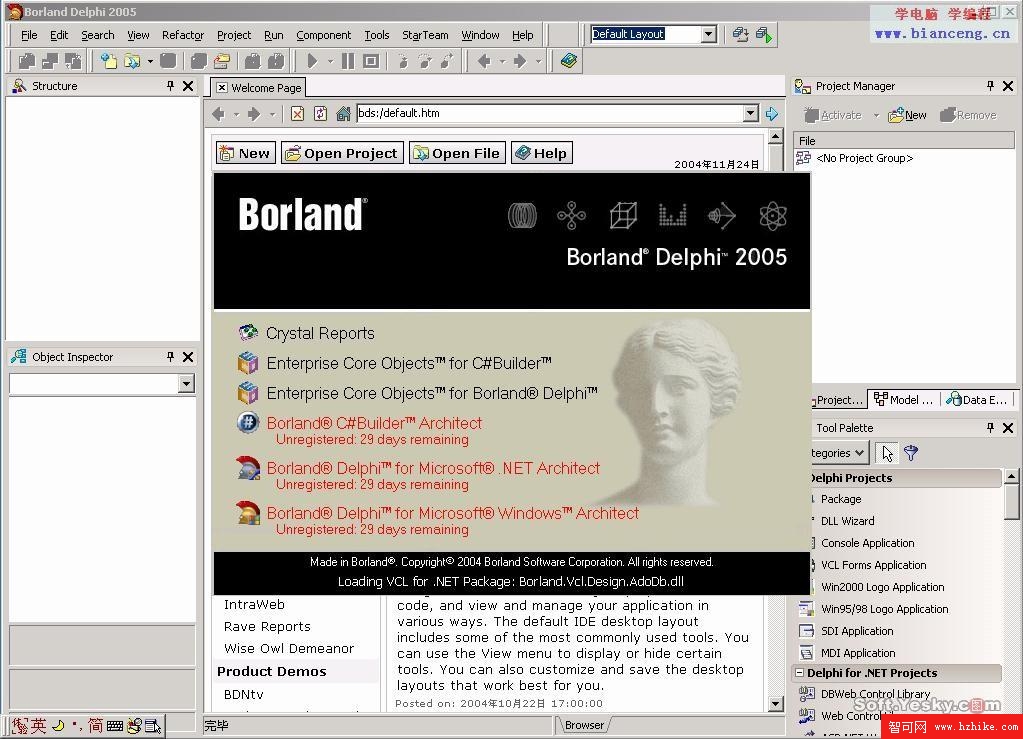Image resolution: width=1023 pixels, height=739 pixels.
Task: Pin the Structure panel
Action: coord(170,85)
